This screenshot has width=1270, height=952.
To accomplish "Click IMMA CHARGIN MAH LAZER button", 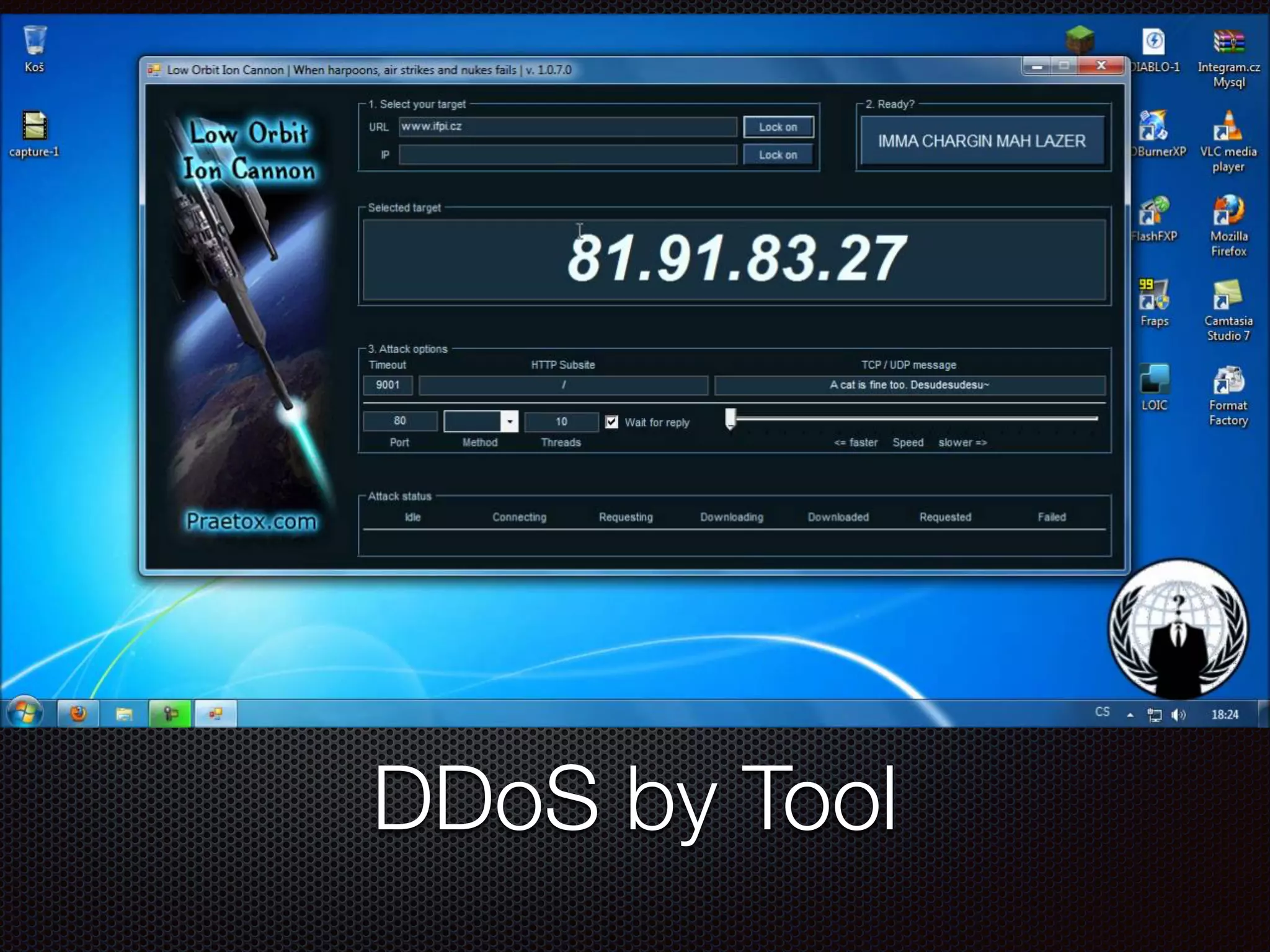I will pos(982,141).
